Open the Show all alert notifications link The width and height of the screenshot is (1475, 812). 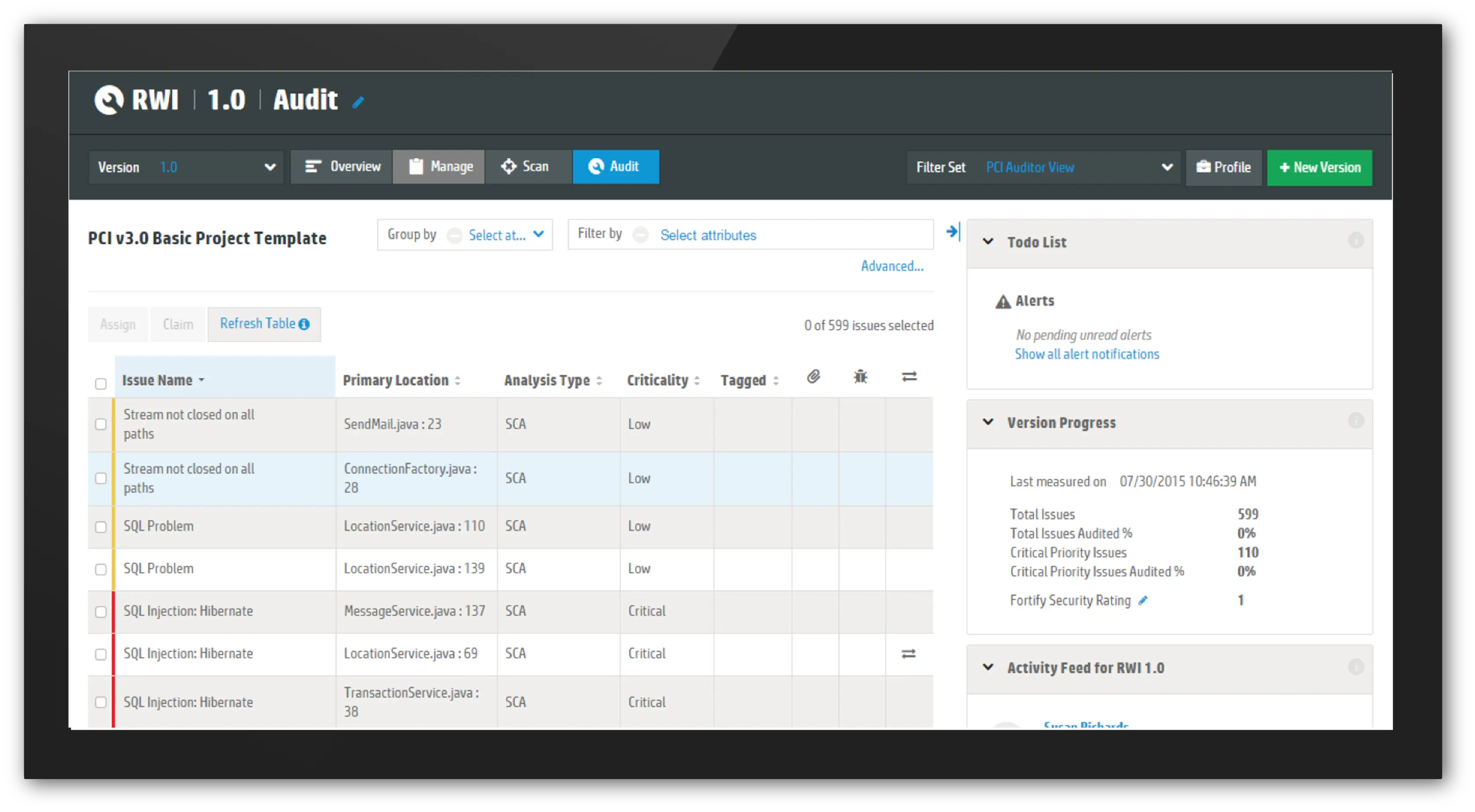pos(1087,354)
